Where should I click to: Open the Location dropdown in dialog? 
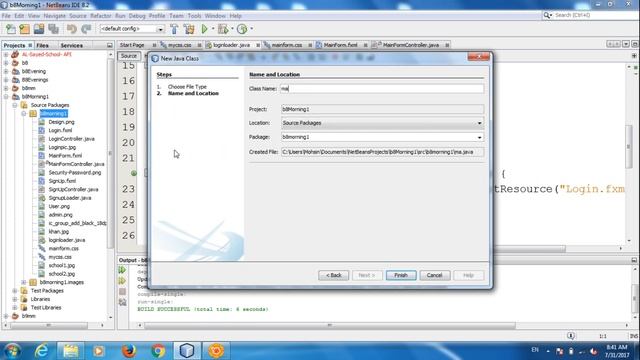coord(480,123)
